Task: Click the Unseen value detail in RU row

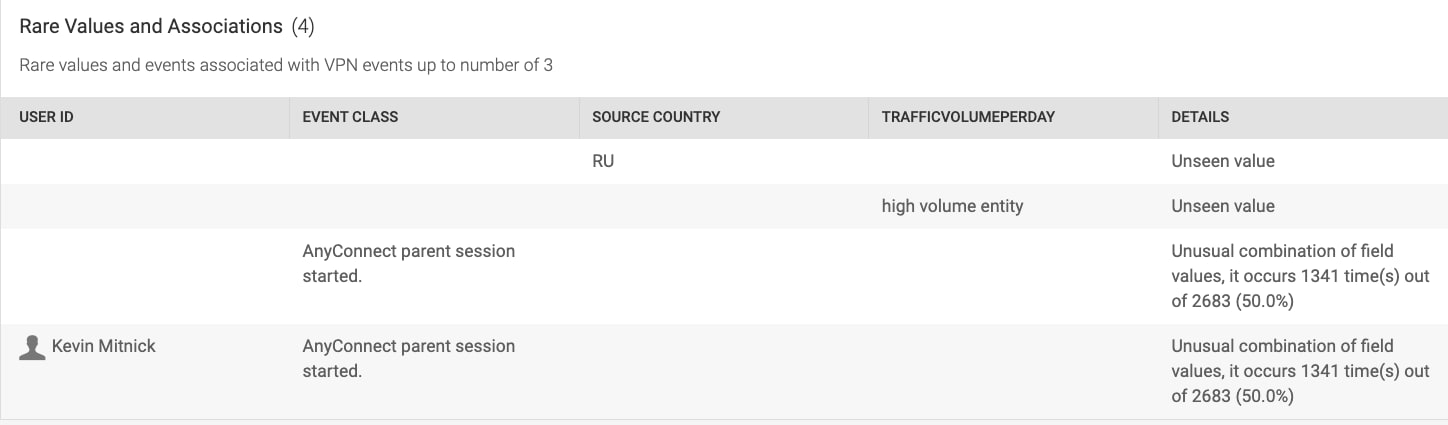Action: click(x=1223, y=160)
